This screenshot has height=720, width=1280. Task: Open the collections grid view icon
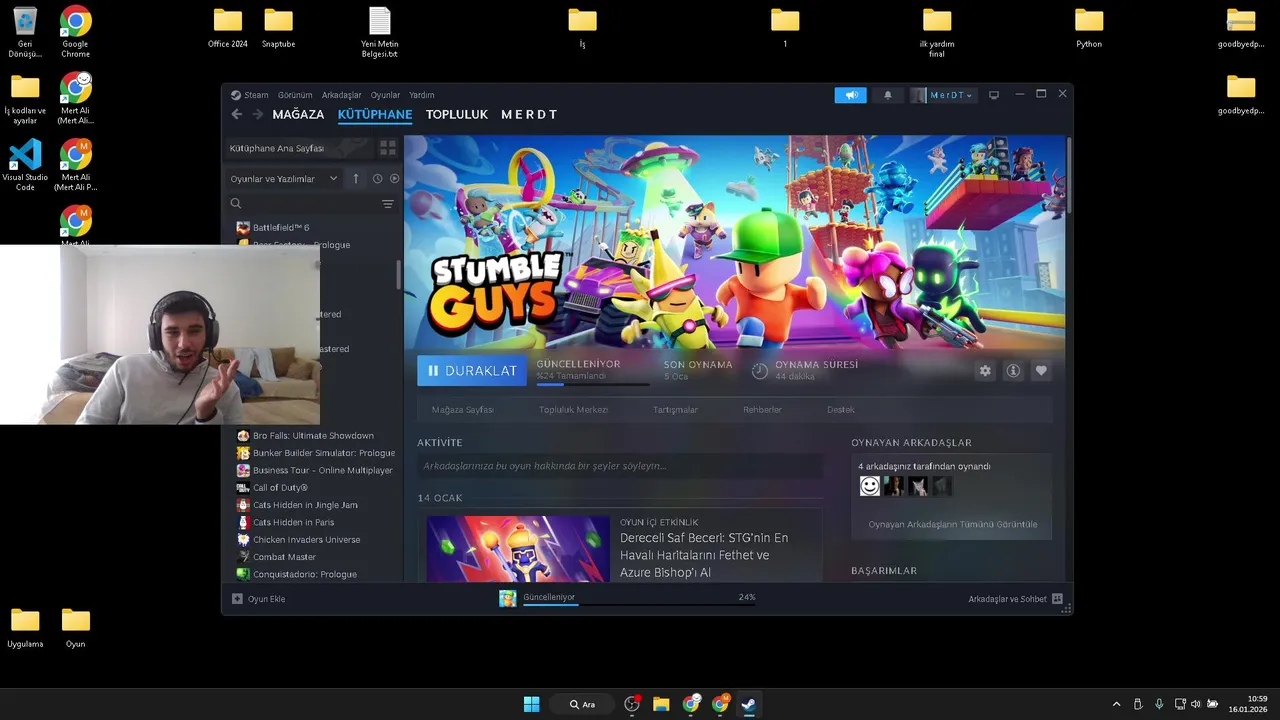[388, 148]
